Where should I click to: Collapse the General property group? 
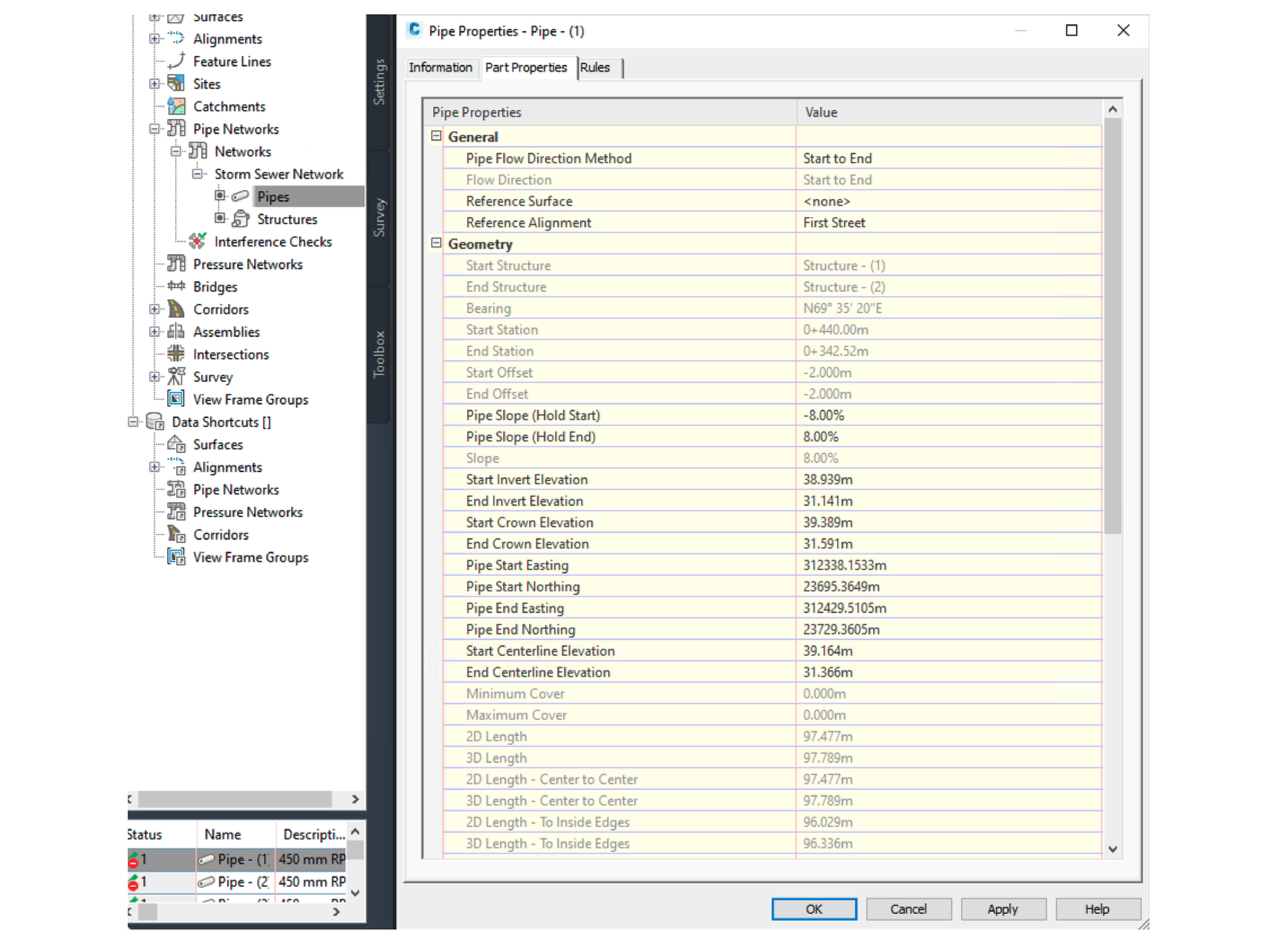coord(436,136)
